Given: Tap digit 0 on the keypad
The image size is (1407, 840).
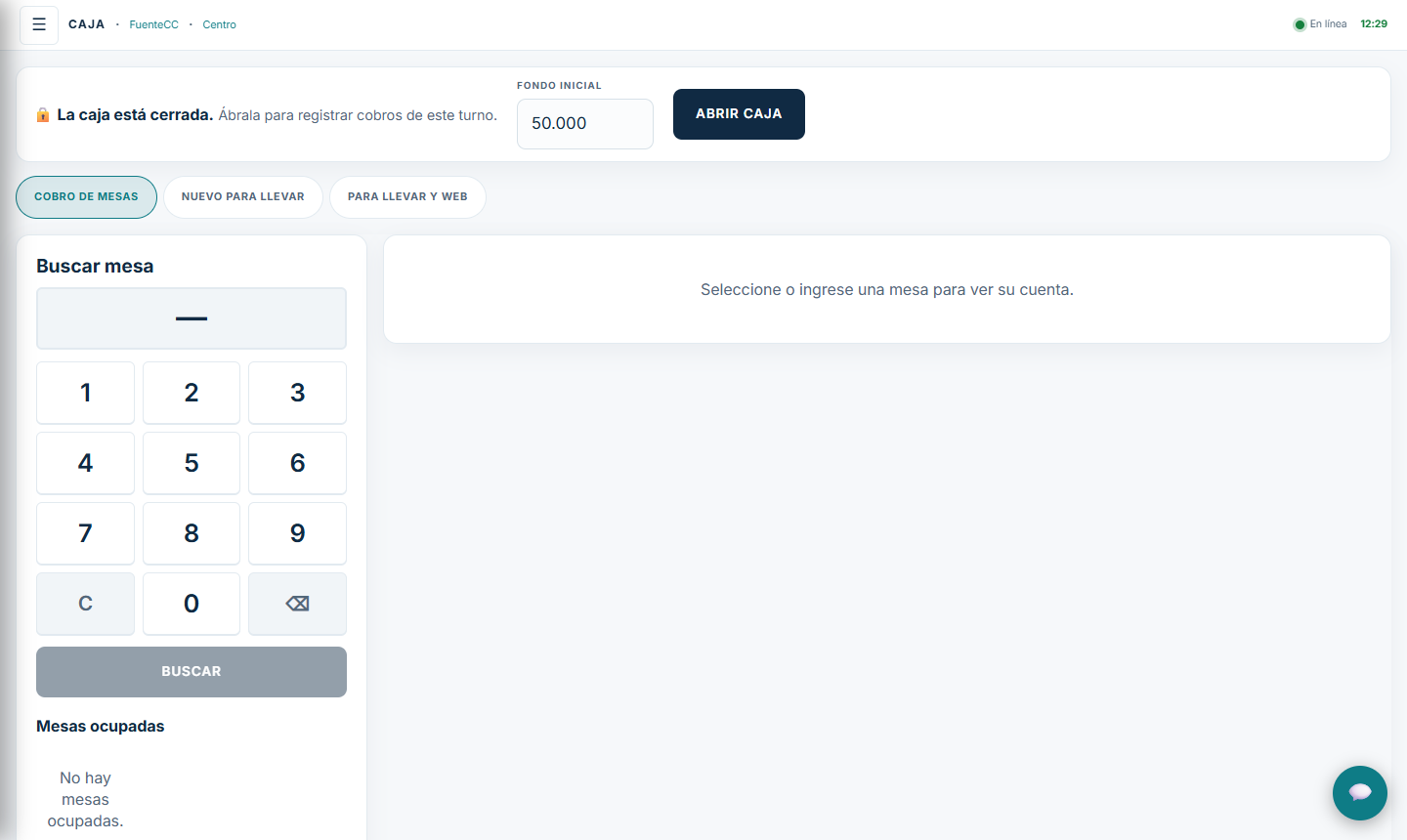Looking at the screenshot, I should click(192, 604).
